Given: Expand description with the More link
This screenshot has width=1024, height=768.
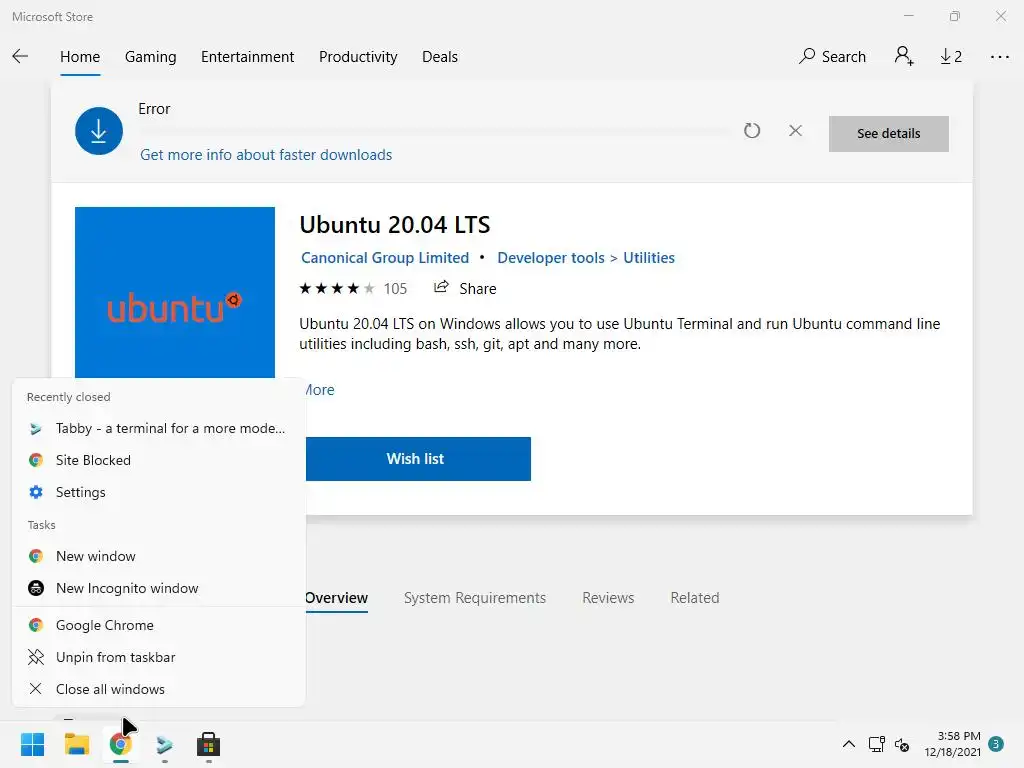Looking at the screenshot, I should [319, 390].
